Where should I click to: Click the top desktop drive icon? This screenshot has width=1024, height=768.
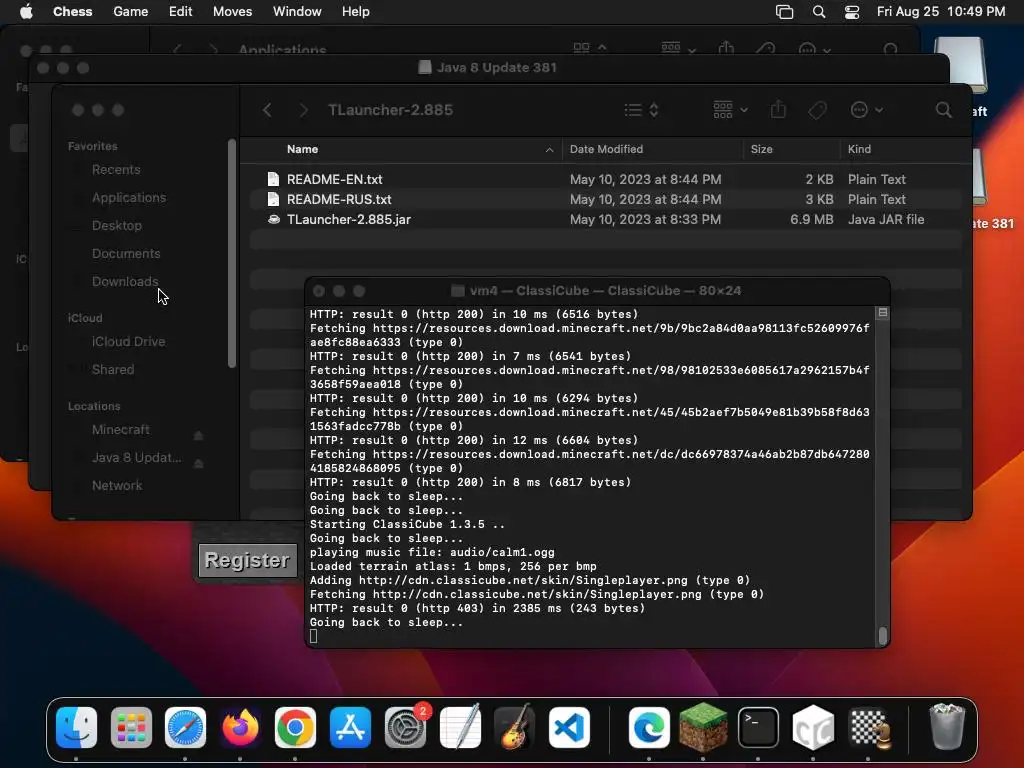(960, 63)
